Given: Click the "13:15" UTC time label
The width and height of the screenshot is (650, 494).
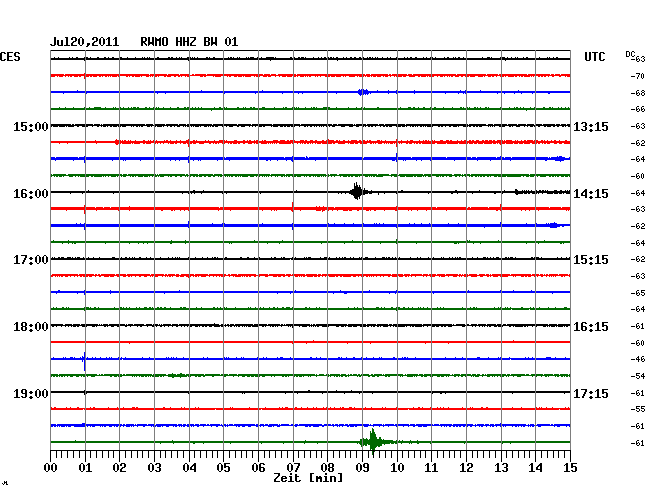Looking at the screenshot, I should coord(591,127).
